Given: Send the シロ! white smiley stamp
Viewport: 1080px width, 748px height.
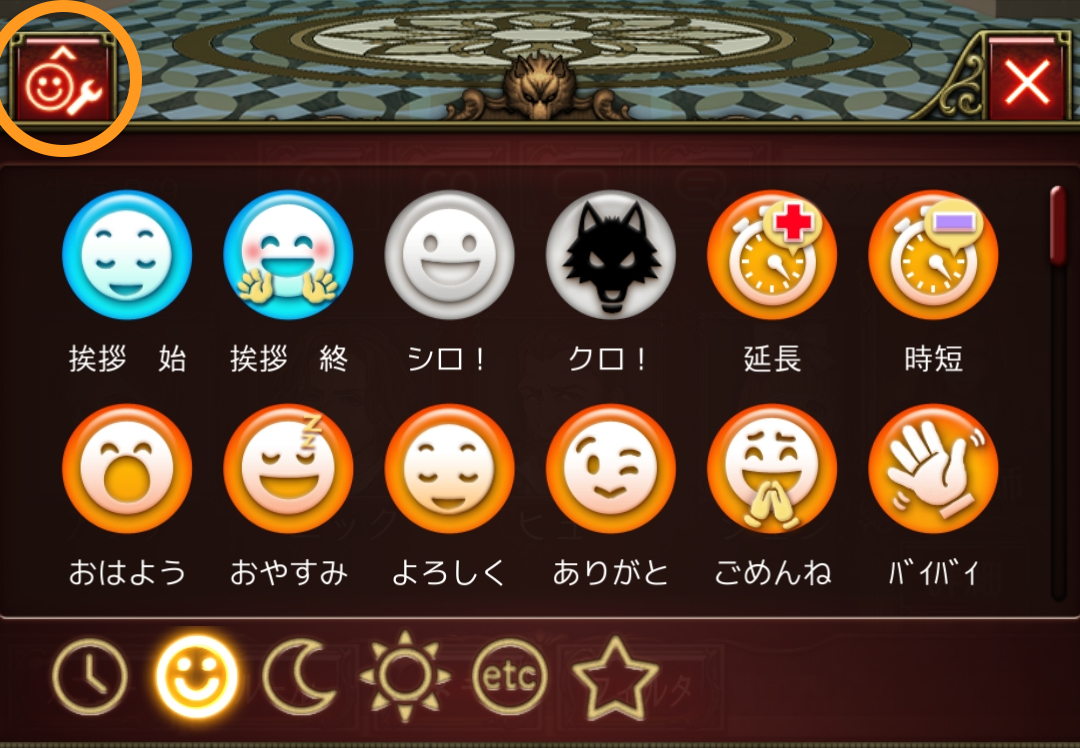Looking at the screenshot, I should point(449,255).
